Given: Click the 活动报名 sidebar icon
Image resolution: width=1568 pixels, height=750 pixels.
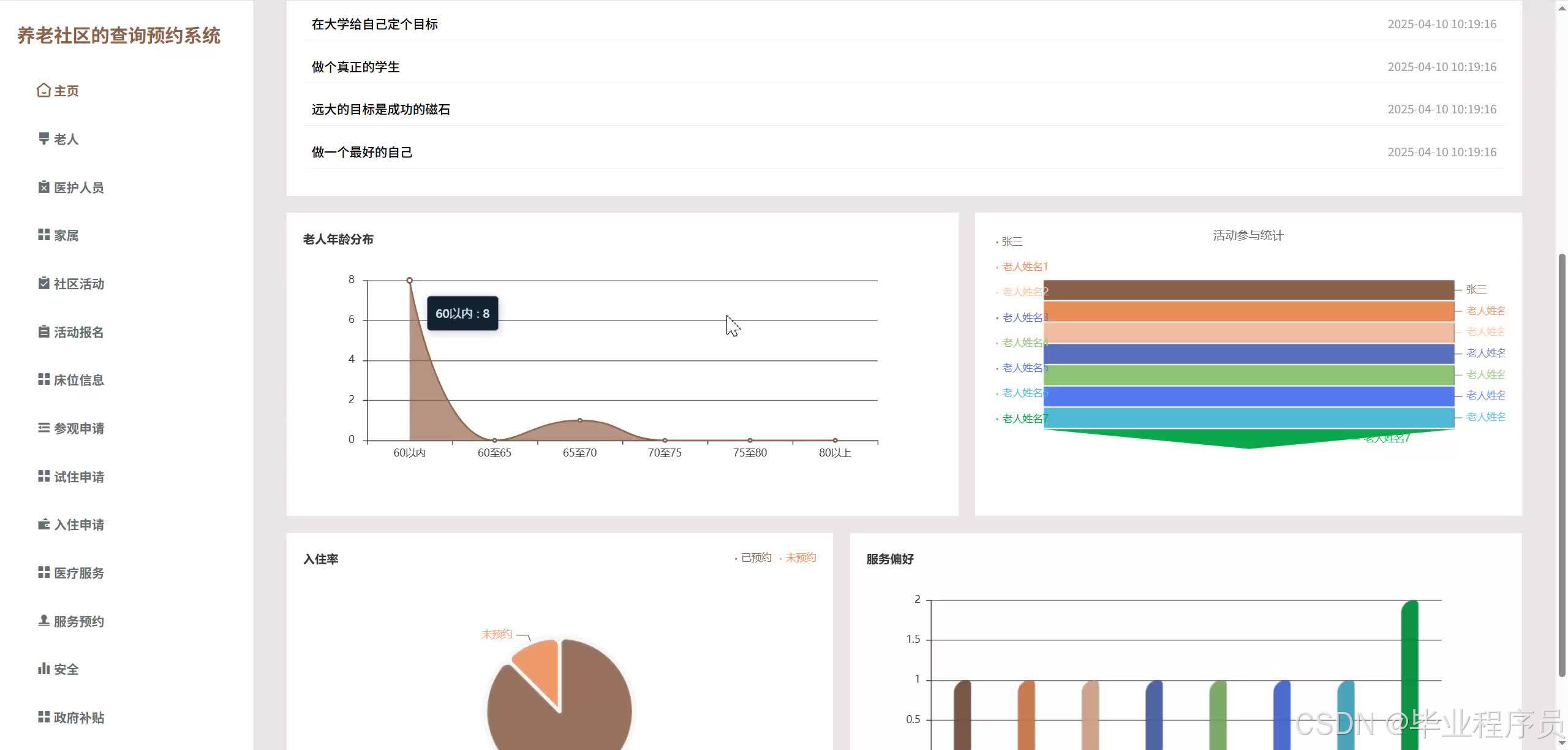Looking at the screenshot, I should coord(43,331).
